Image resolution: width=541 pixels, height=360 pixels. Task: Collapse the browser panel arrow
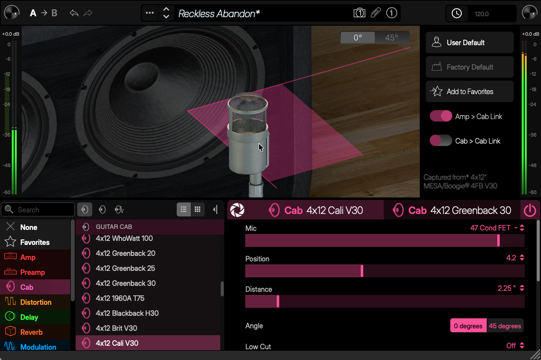215,210
